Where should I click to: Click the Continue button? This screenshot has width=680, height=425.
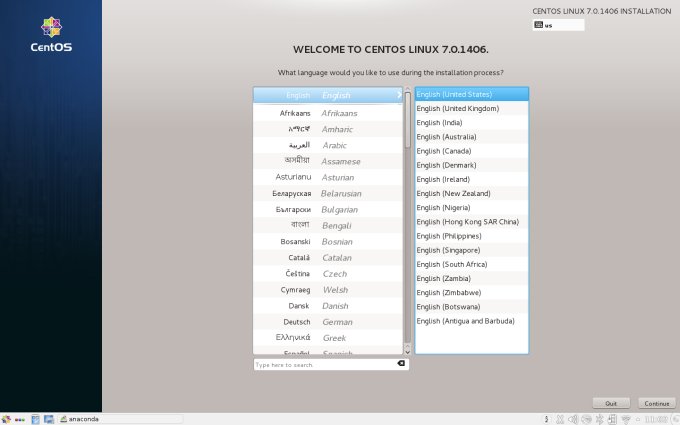coord(657,403)
